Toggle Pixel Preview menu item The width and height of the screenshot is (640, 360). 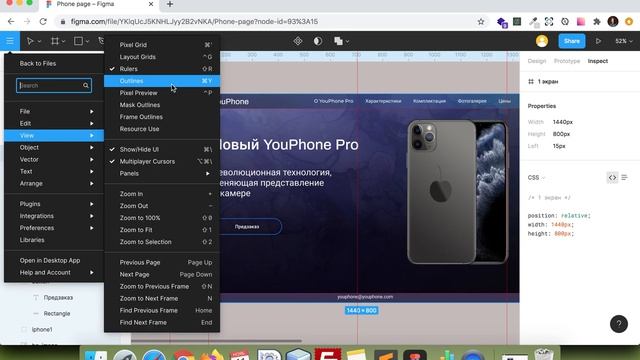(162, 93)
